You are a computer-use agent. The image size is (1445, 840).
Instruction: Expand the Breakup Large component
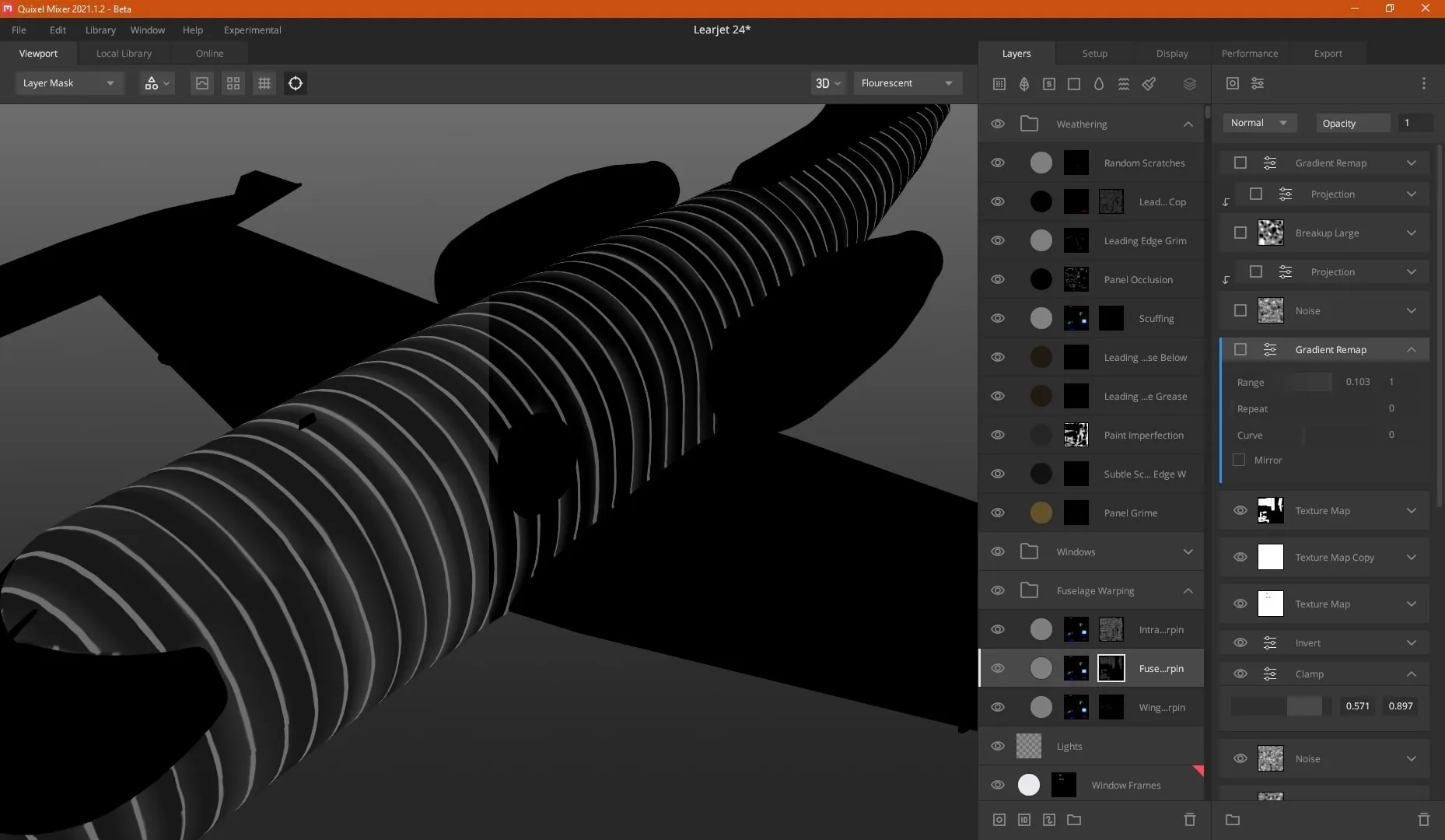(x=1411, y=233)
